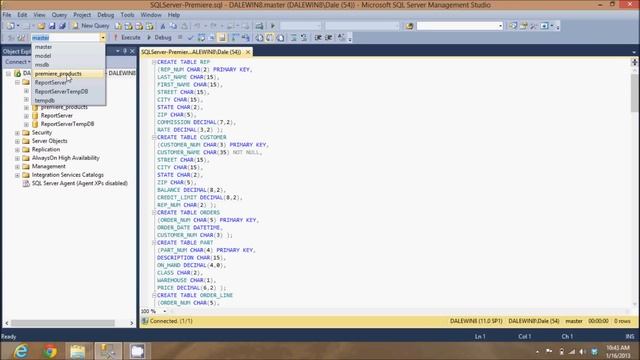Open Google Chrome from the taskbar
The height and width of the screenshot is (360, 640).
pos(50,351)
